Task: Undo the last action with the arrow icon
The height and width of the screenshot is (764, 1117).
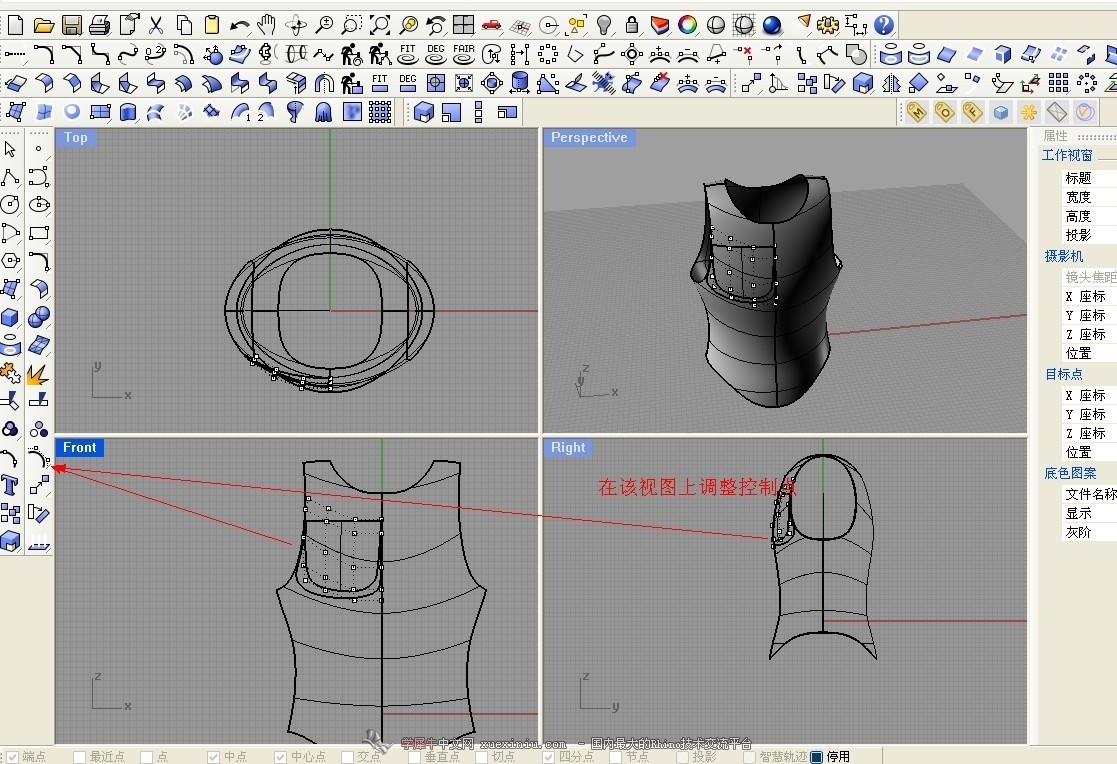Action: (239, 26)
